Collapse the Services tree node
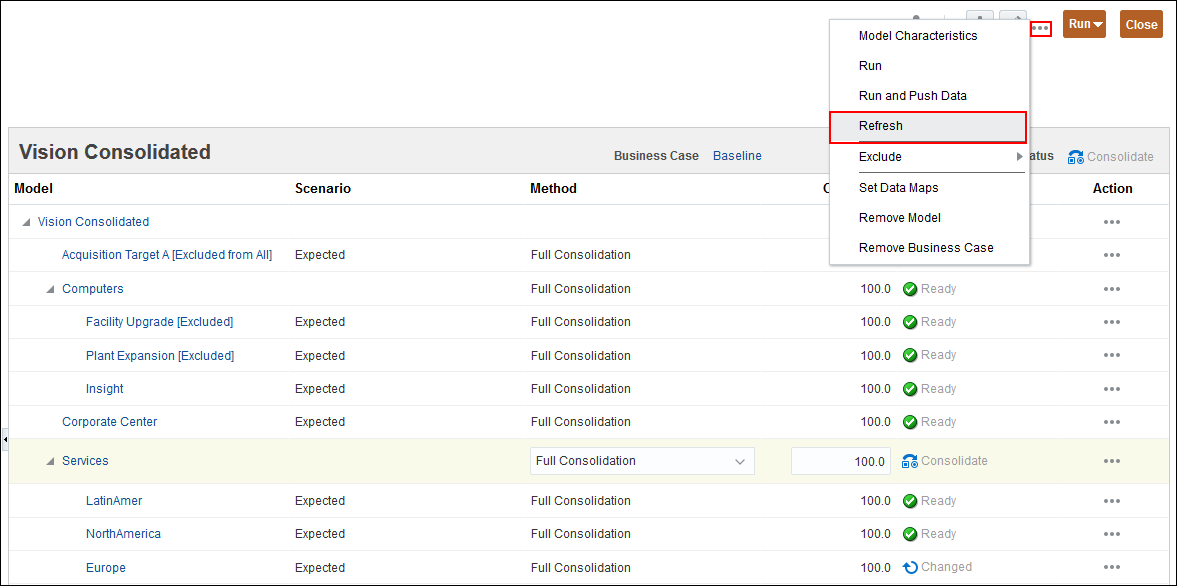This screenshot has width=1177, height=586. tap(50, 461)
